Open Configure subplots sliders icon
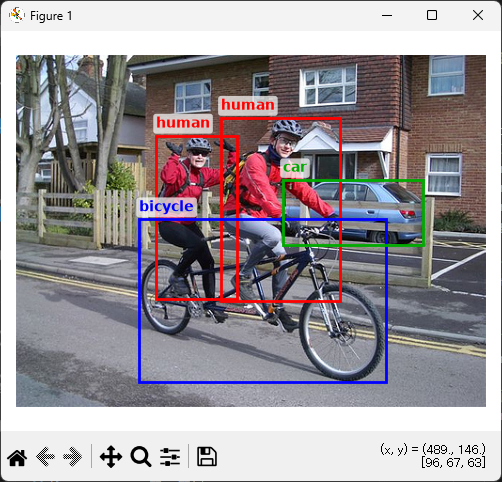The image size is (502, 482). tap(170, 457)
